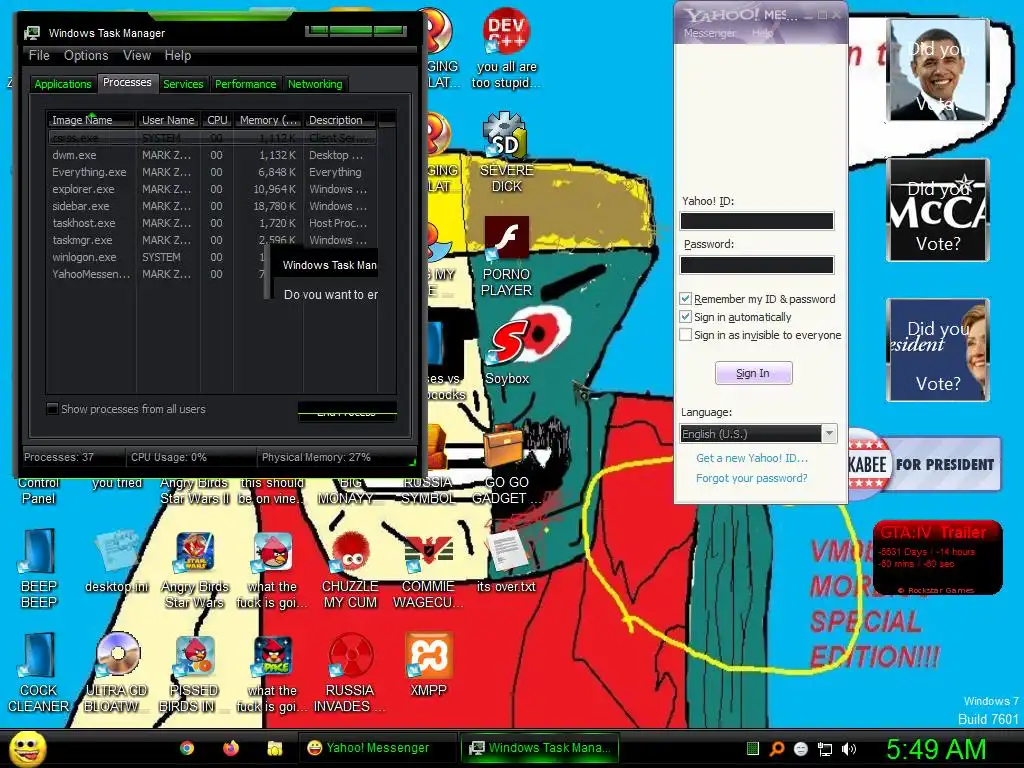
Task: Open the ULTRA CD BLOATW... disc icon
Action: pyautogui.click(x=118, y=654)
